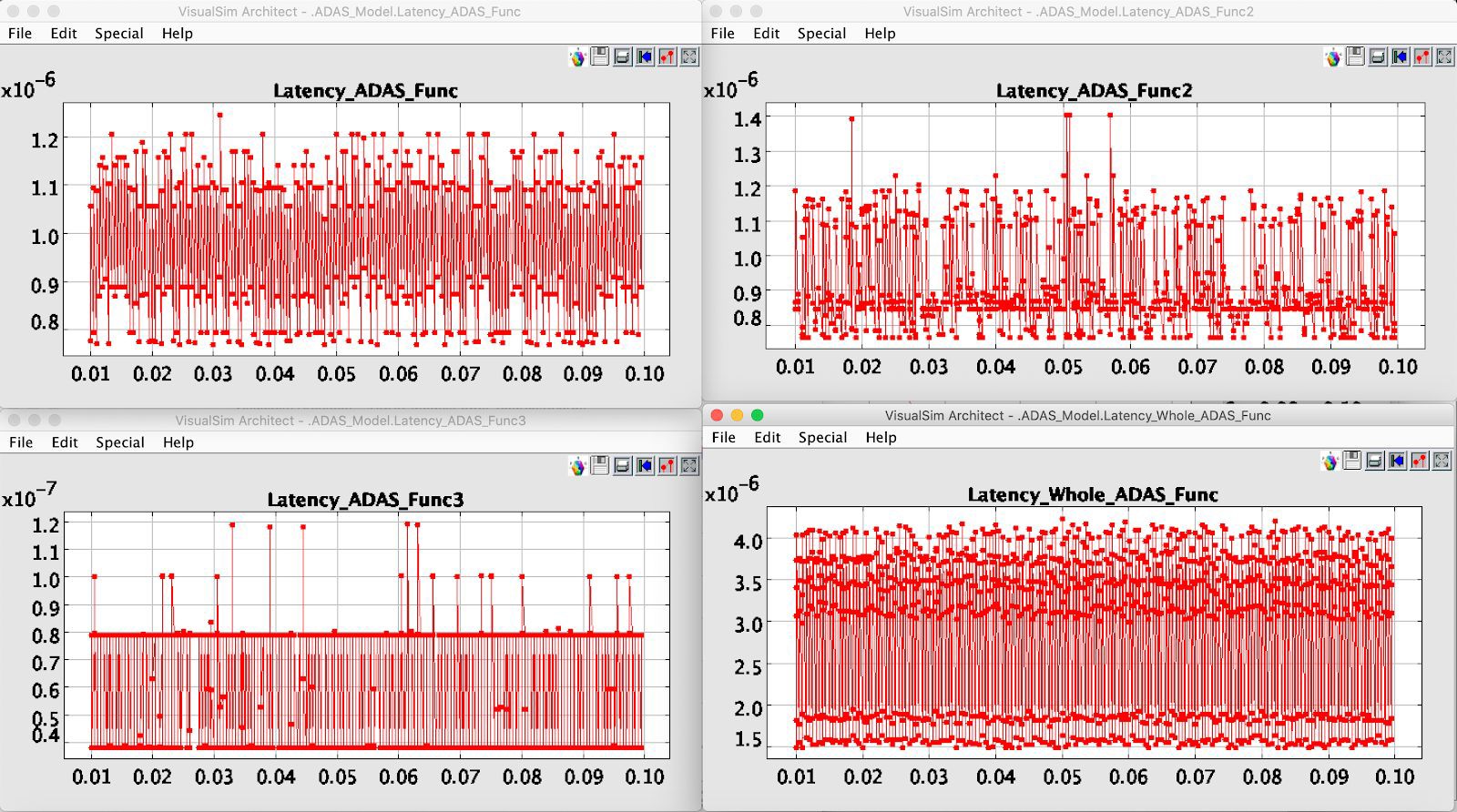Open the Special menu in Latency_ADAS_Func window
Image resolution: width=1457 pixels, height=812 pixels.
[119, 33]
